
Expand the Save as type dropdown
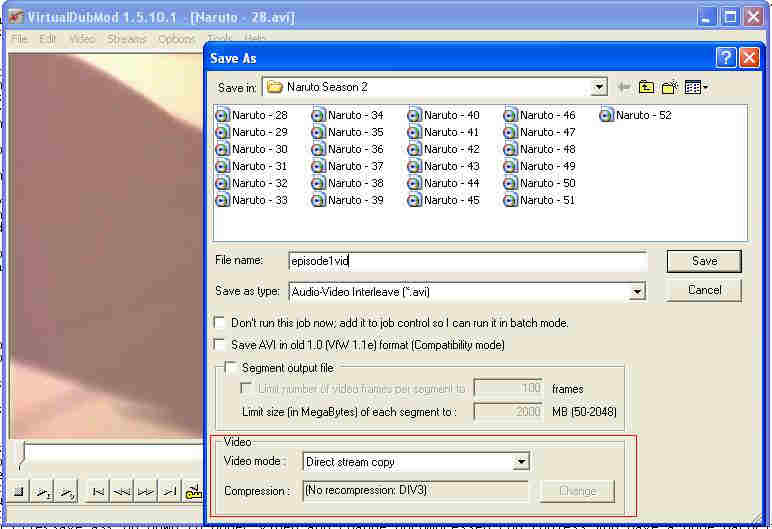pyautogui.click(x=637, y=292)
